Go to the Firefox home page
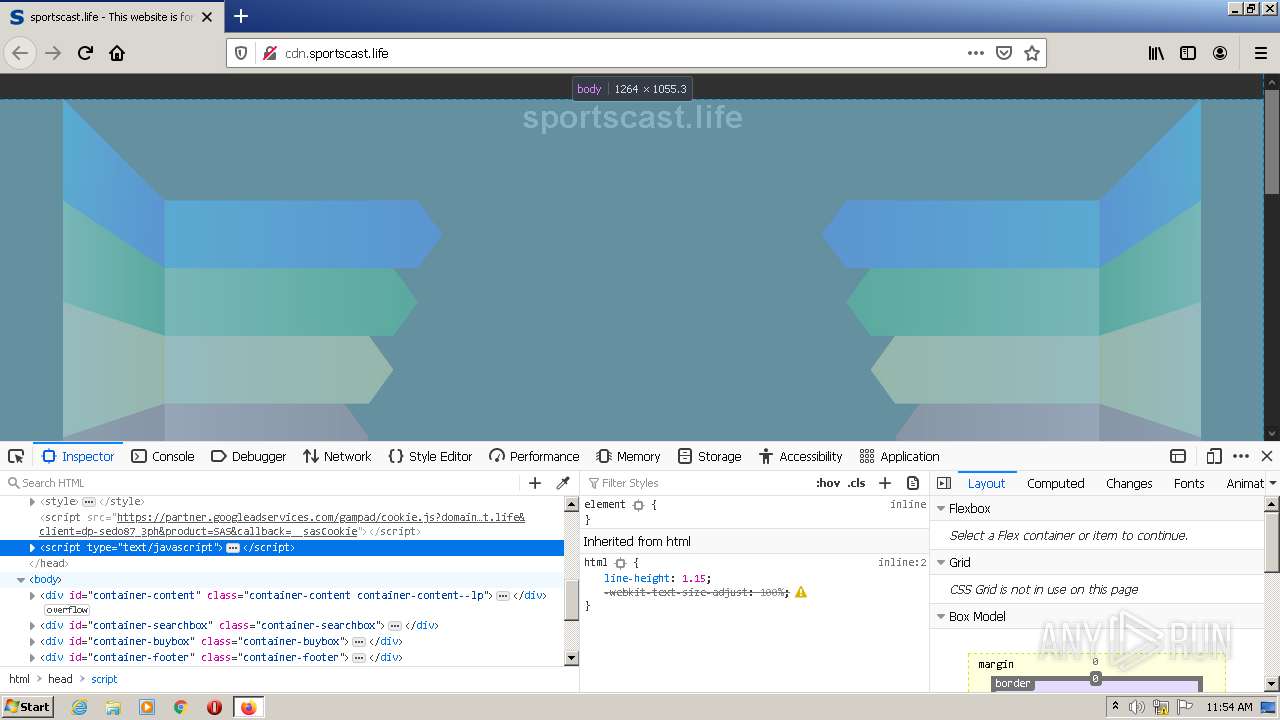Screen dimensions: 1280x720 (x=117, y=53)
